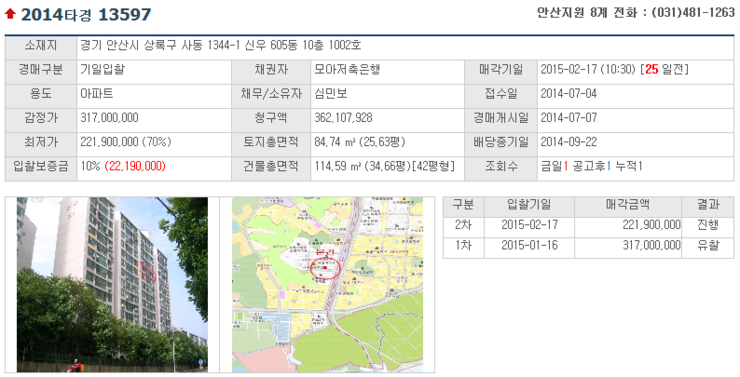
Task: Click the view count 금일1 공고후1 누적1
Action: click(x=591, y=166)
